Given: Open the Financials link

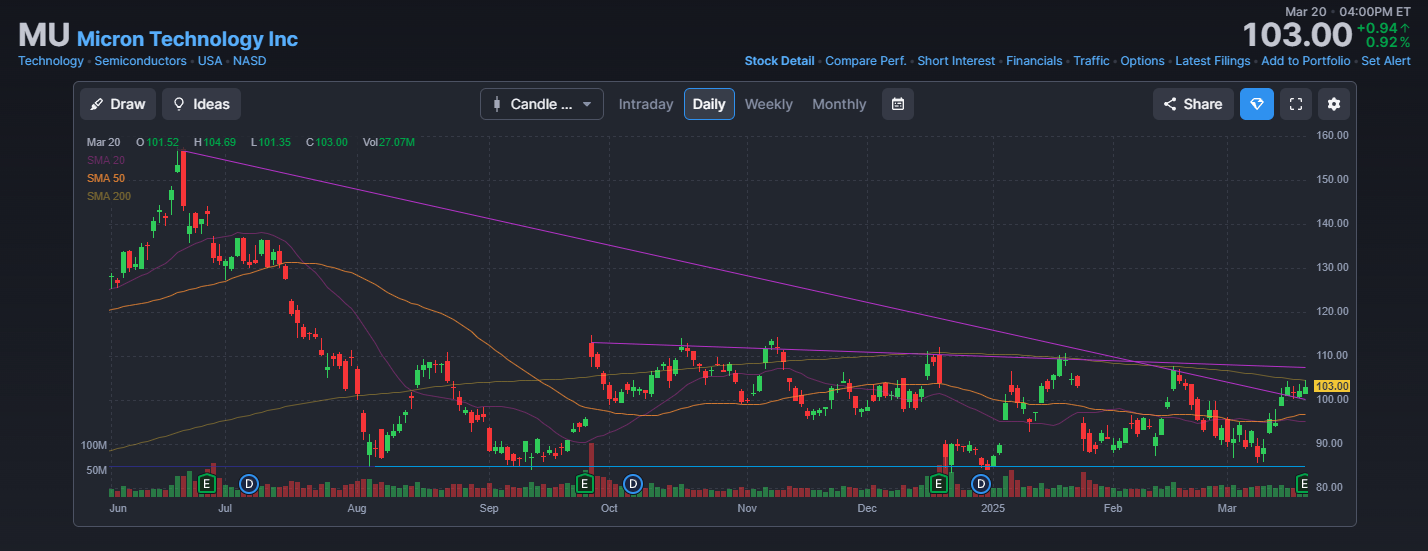Looking at the screenshot, I should point(1034,61).
